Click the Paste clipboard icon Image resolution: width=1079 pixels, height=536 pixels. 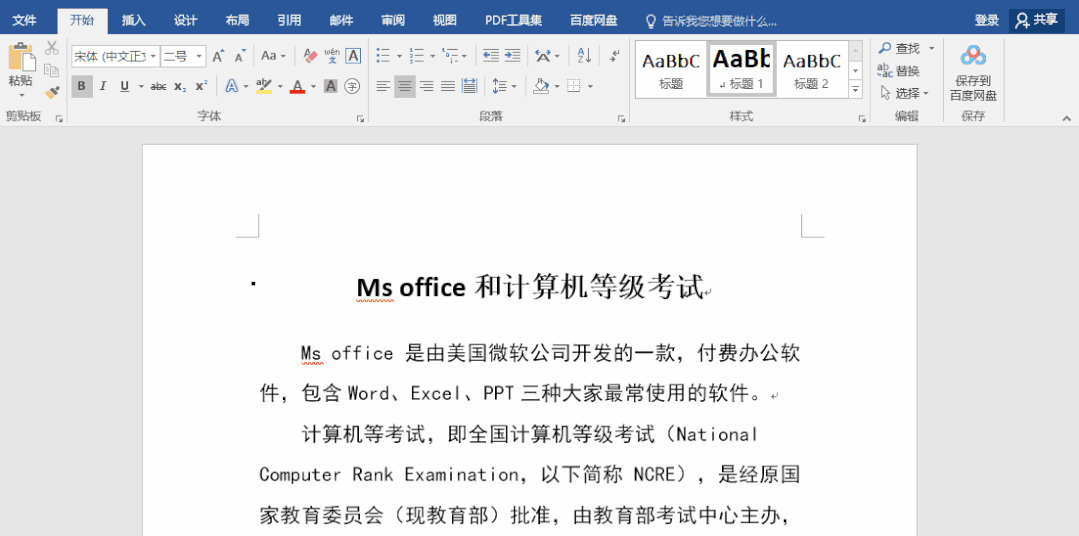point(21,57)
